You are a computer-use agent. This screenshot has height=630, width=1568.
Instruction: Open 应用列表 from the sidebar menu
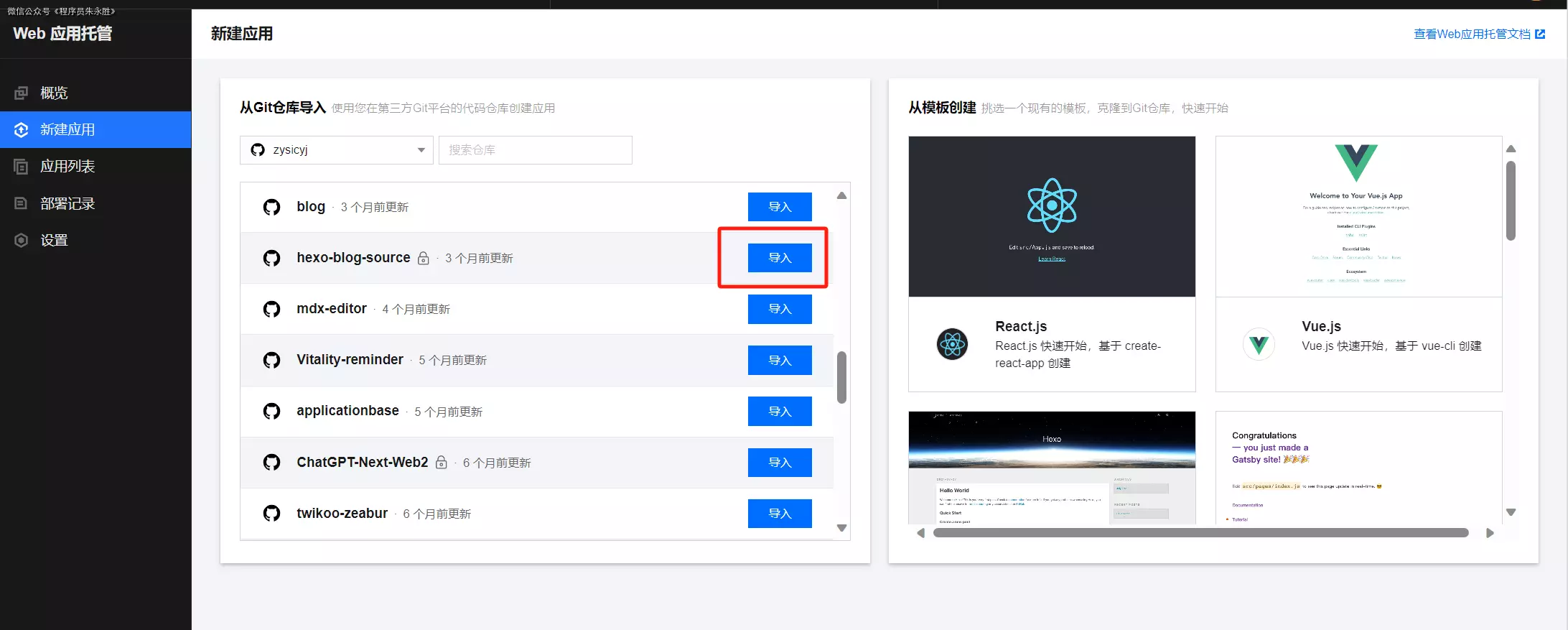[x=67, y=167]
